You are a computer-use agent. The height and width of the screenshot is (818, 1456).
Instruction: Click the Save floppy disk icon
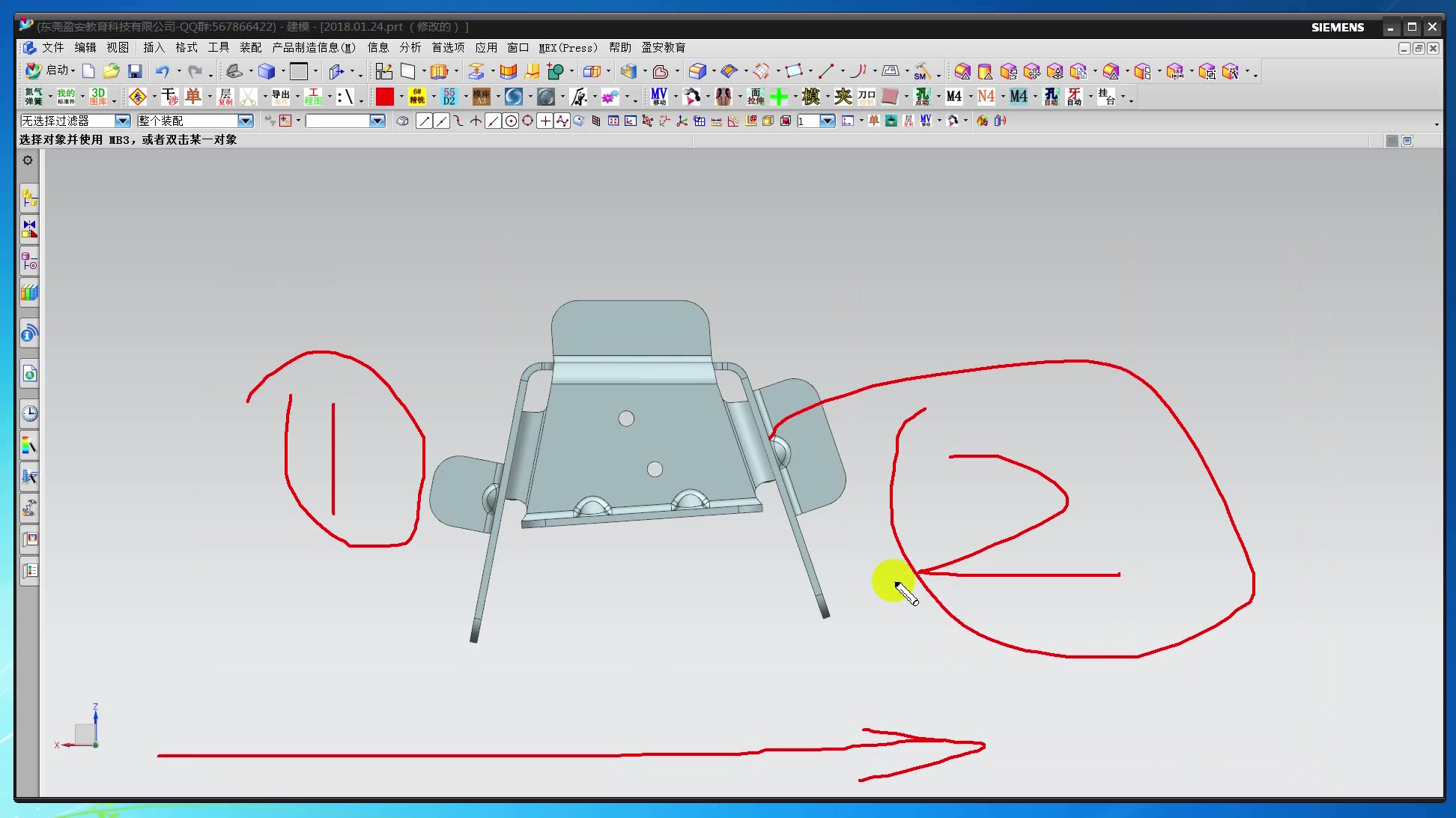coord(135,71)
